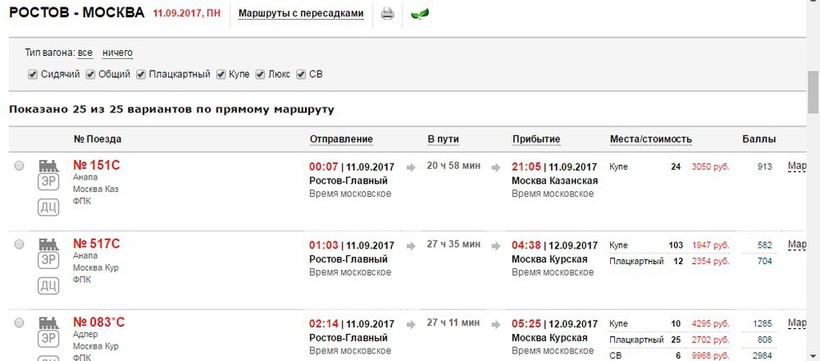Viewport: 820px width, 361px height.
Task: Click the vertical scrollbar thumb
Action: 813,92
